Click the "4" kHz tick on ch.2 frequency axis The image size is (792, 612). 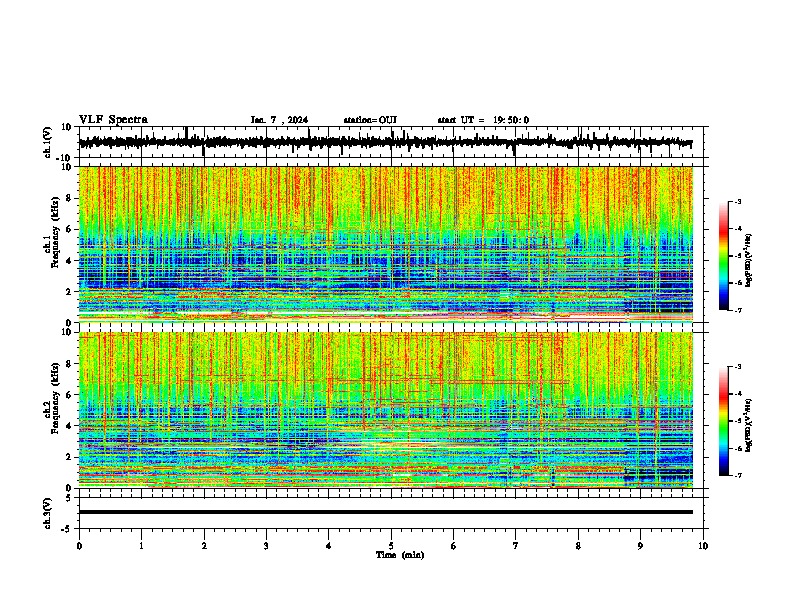pyautogui.click(x=70, y=426)
